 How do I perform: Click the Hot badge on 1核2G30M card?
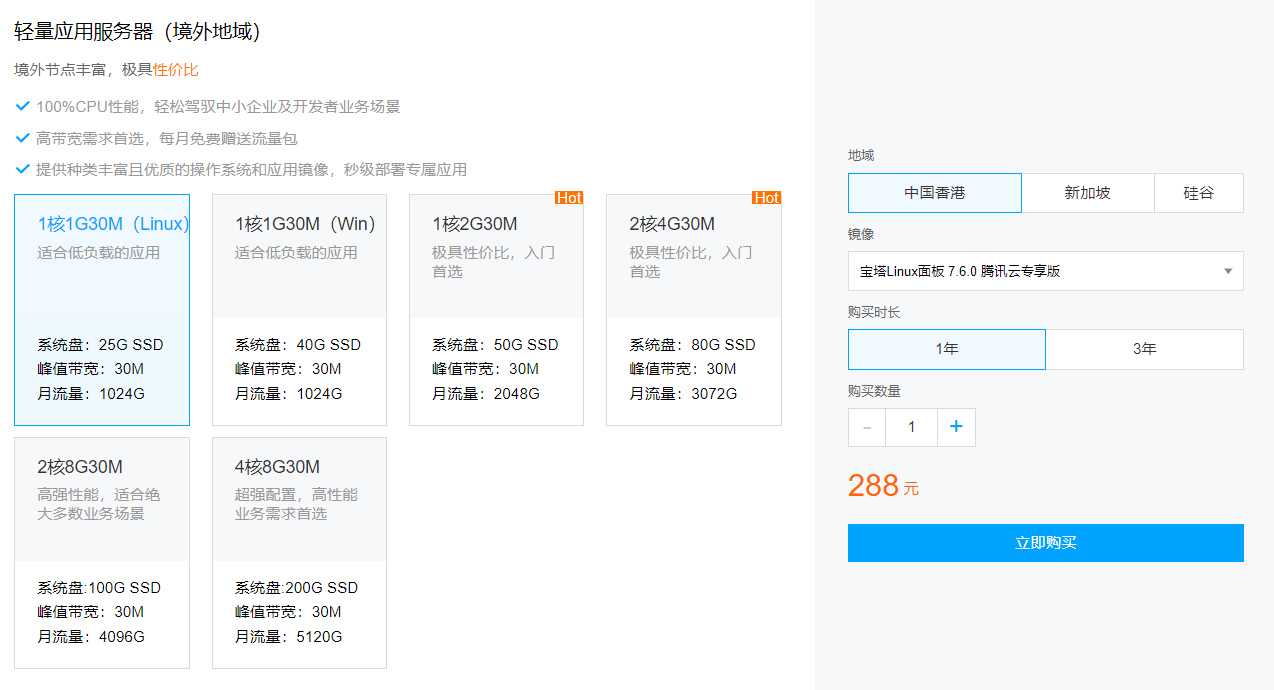569,198
